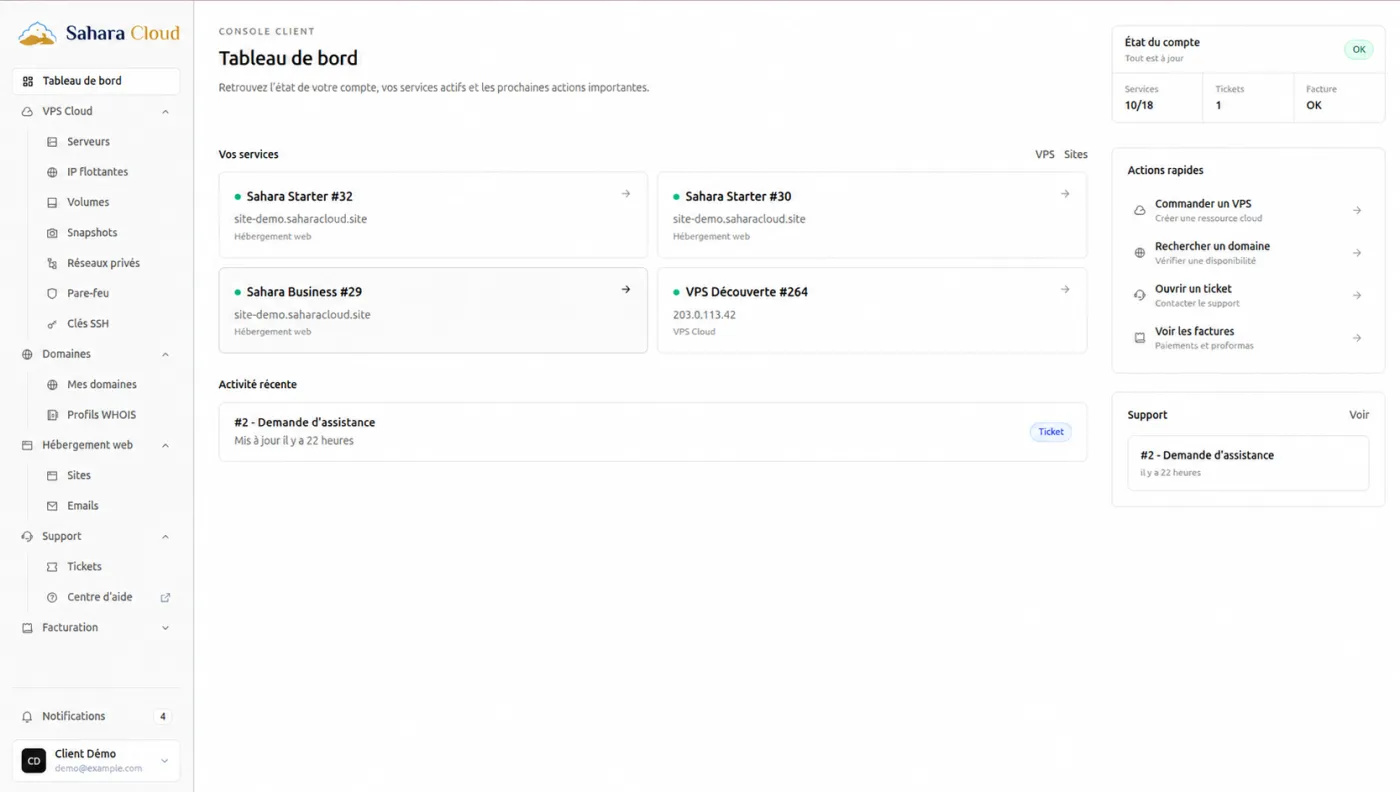
Task: Open the Client Démo account dropdown
Action: coord(96,761)
